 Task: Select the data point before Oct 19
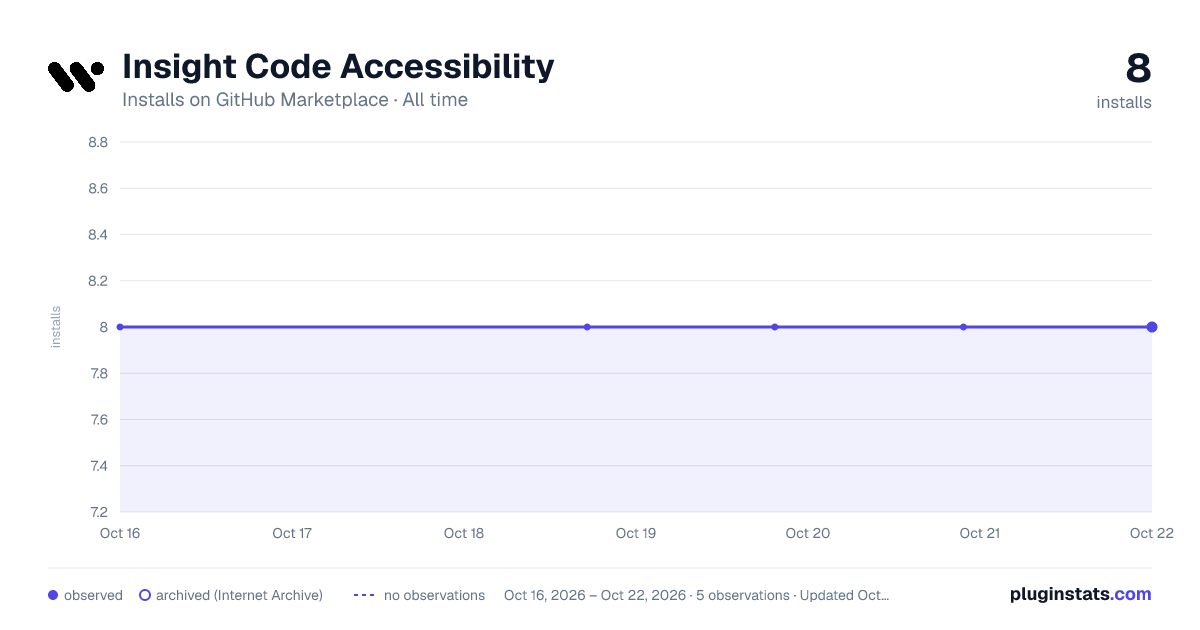587,327
